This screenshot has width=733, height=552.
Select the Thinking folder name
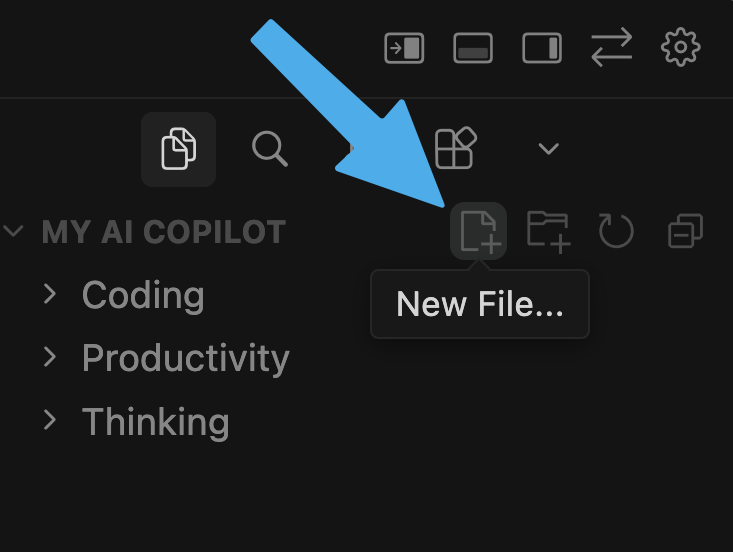pos(156,421)
